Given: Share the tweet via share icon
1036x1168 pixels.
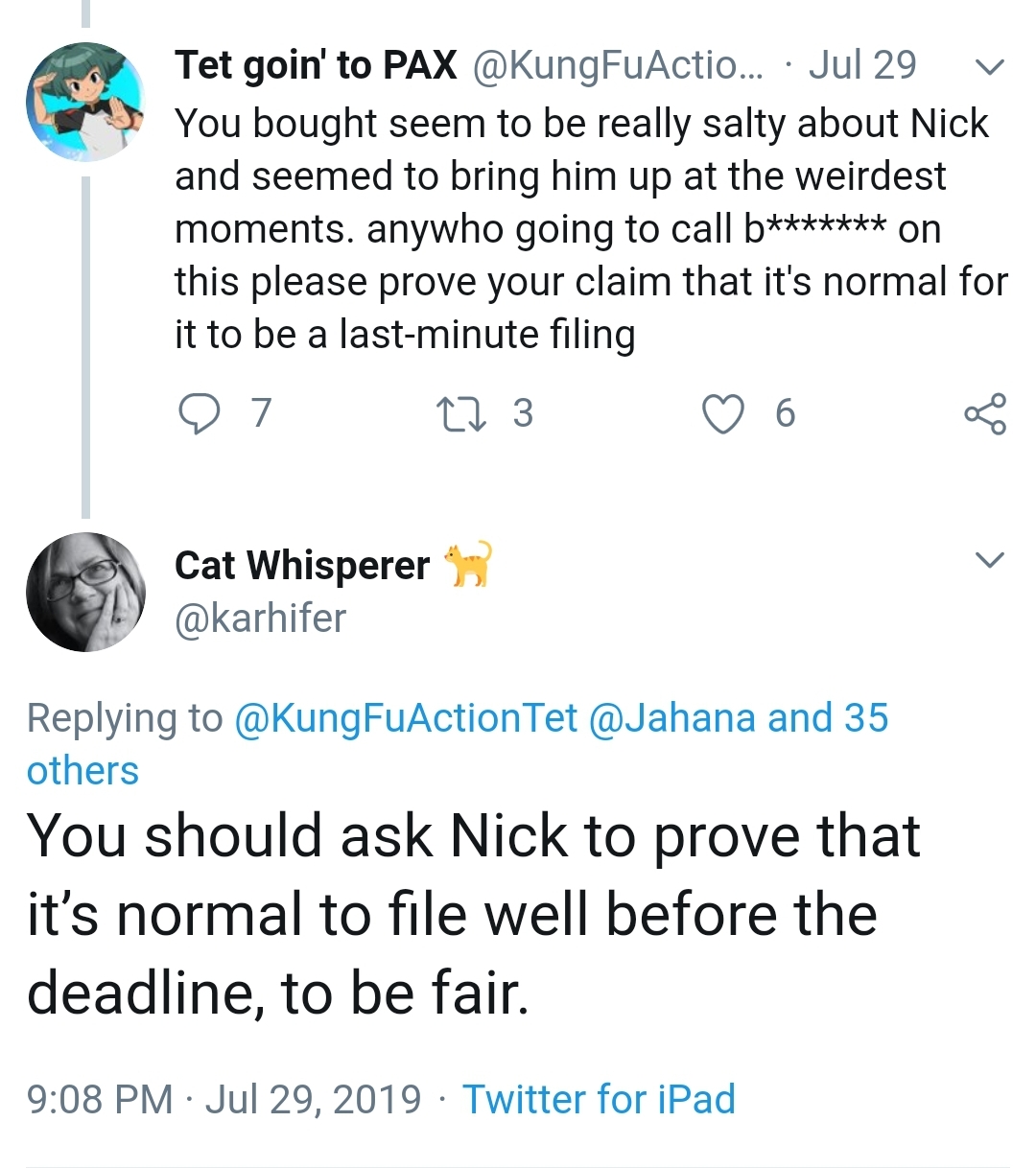Looking at the screenshot, I should tap(985, 414).
